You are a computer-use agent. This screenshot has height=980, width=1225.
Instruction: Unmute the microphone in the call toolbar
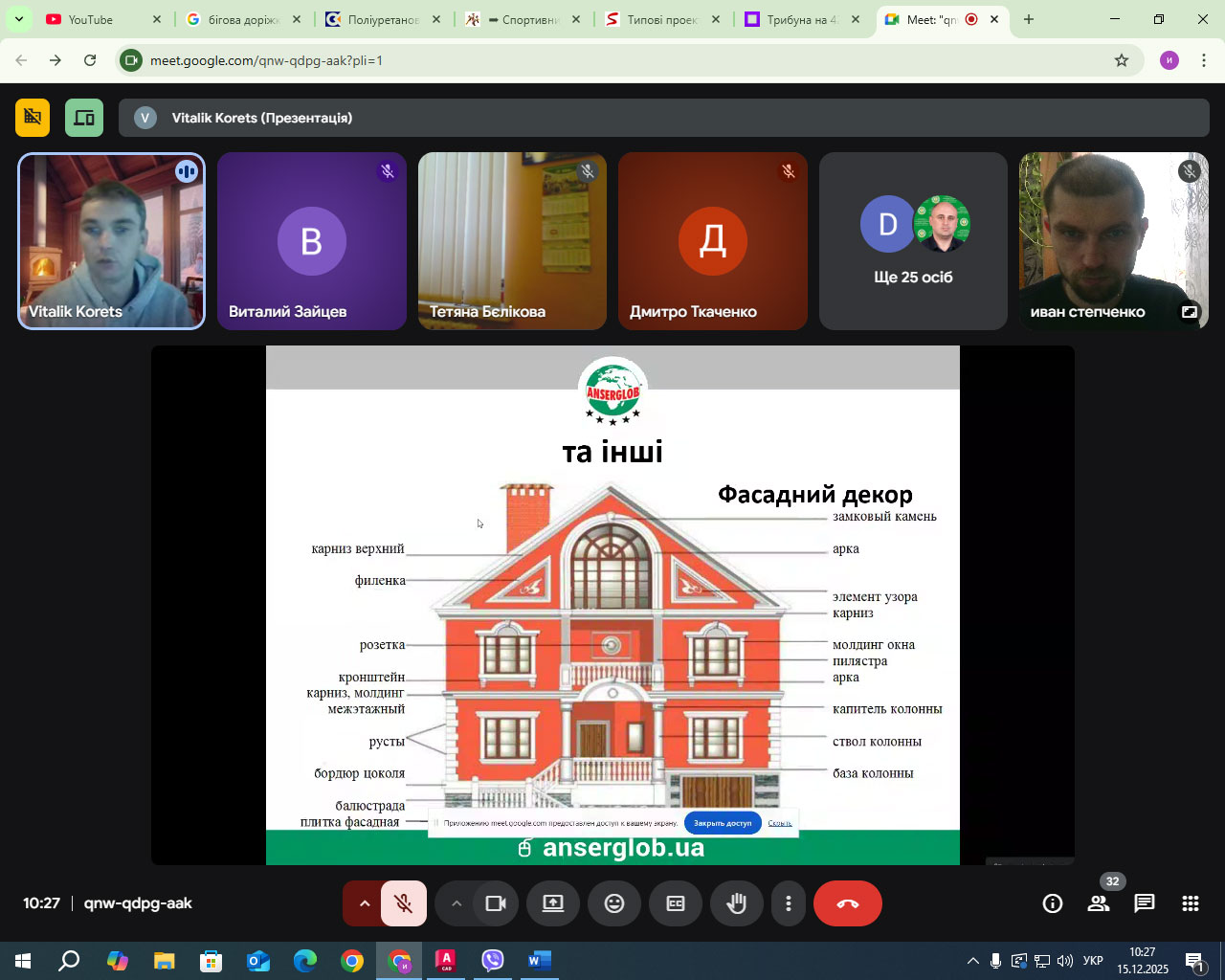(x=404, y=903)
